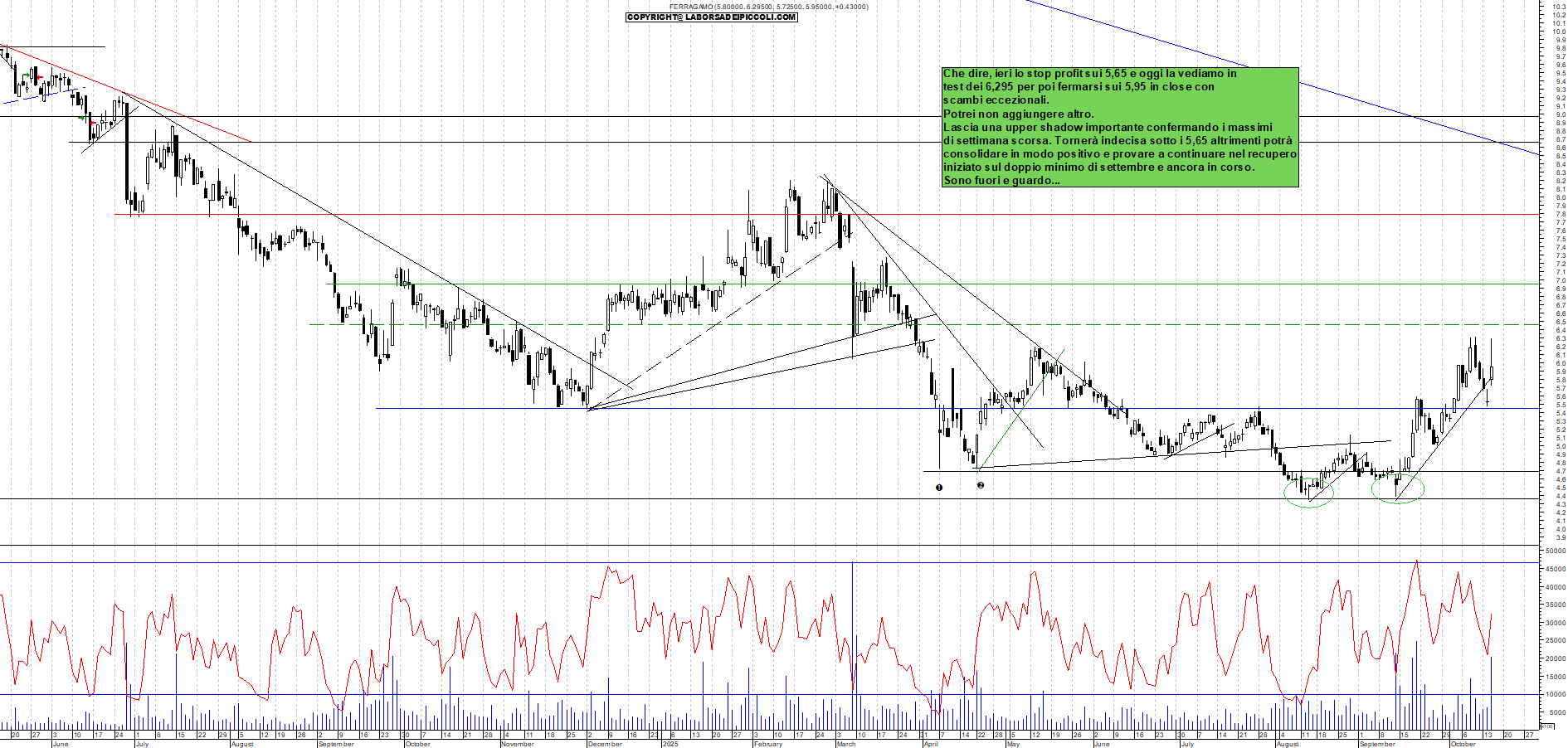
Task: Click the November label on time axis
Action: [518, 744]
